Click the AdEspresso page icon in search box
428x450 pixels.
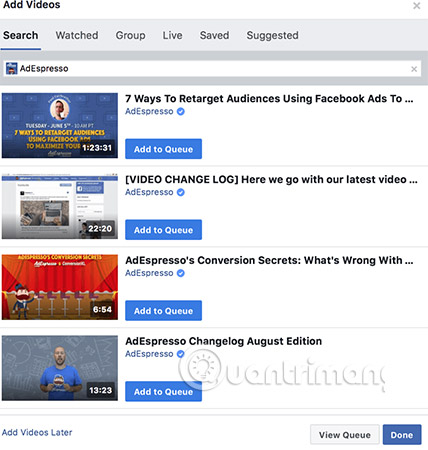[x=12, y=68]
